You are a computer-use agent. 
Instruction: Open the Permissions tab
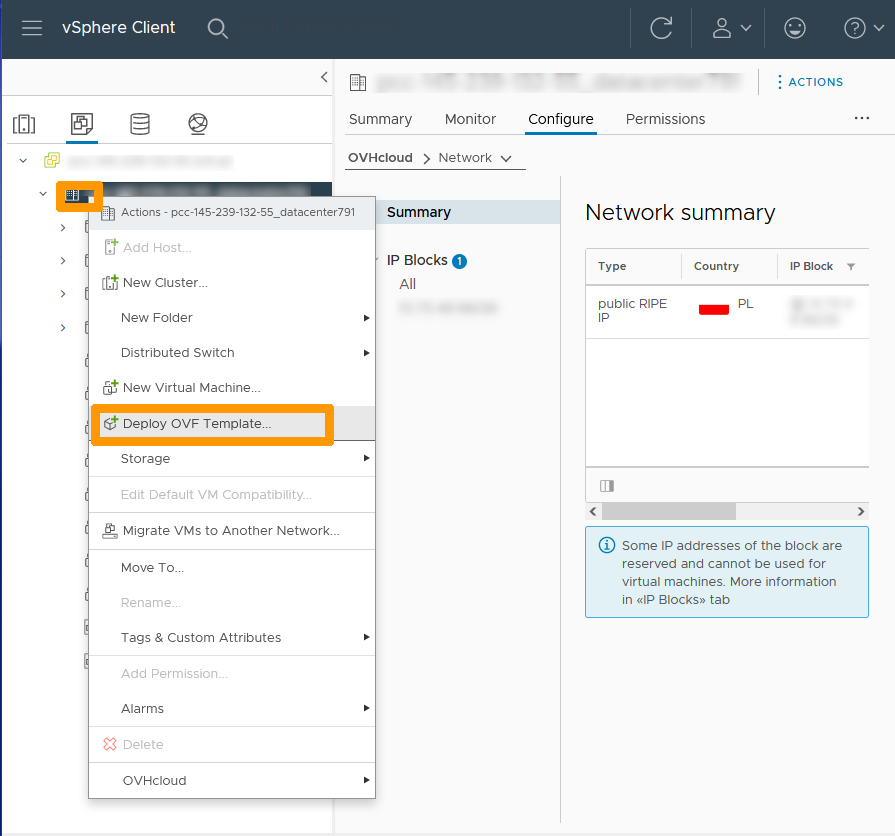(x=665, y=119)
